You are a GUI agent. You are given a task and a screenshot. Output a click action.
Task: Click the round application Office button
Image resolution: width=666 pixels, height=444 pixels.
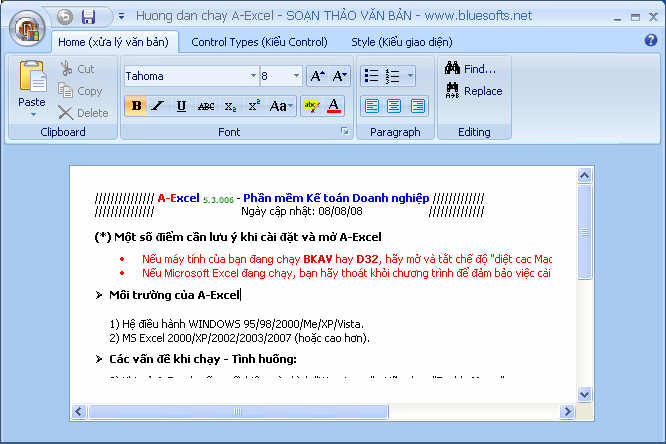(27, 28)
